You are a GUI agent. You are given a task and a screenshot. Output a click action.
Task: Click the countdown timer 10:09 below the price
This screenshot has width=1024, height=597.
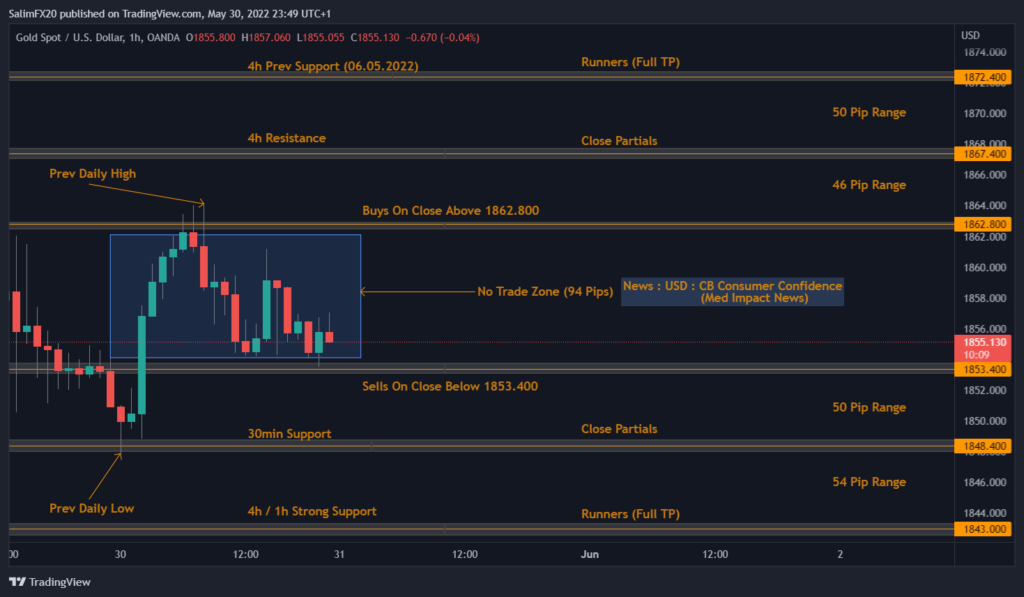point(981,353)
